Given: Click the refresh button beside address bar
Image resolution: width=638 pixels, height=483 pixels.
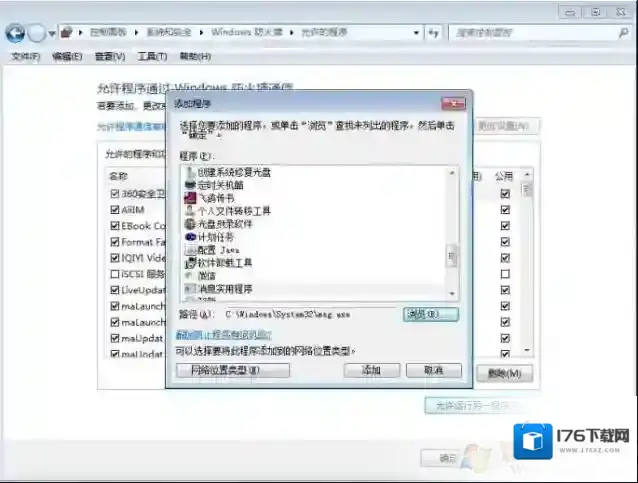Looking at the screenshot, I should (x=434, y=33).
